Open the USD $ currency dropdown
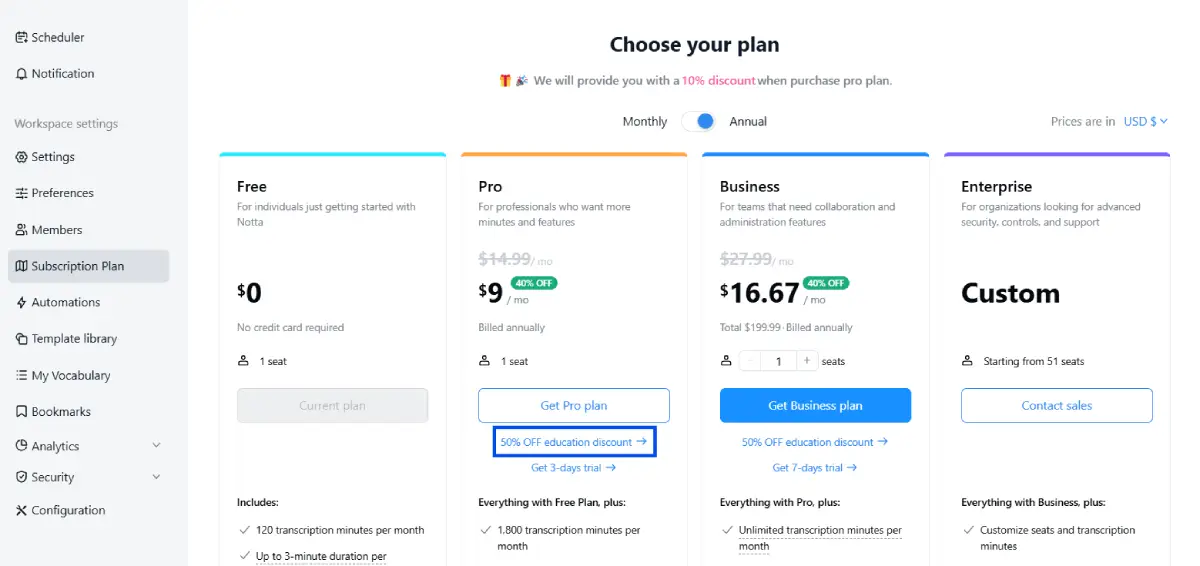The image size is (1200, 566). point(1146,121)
